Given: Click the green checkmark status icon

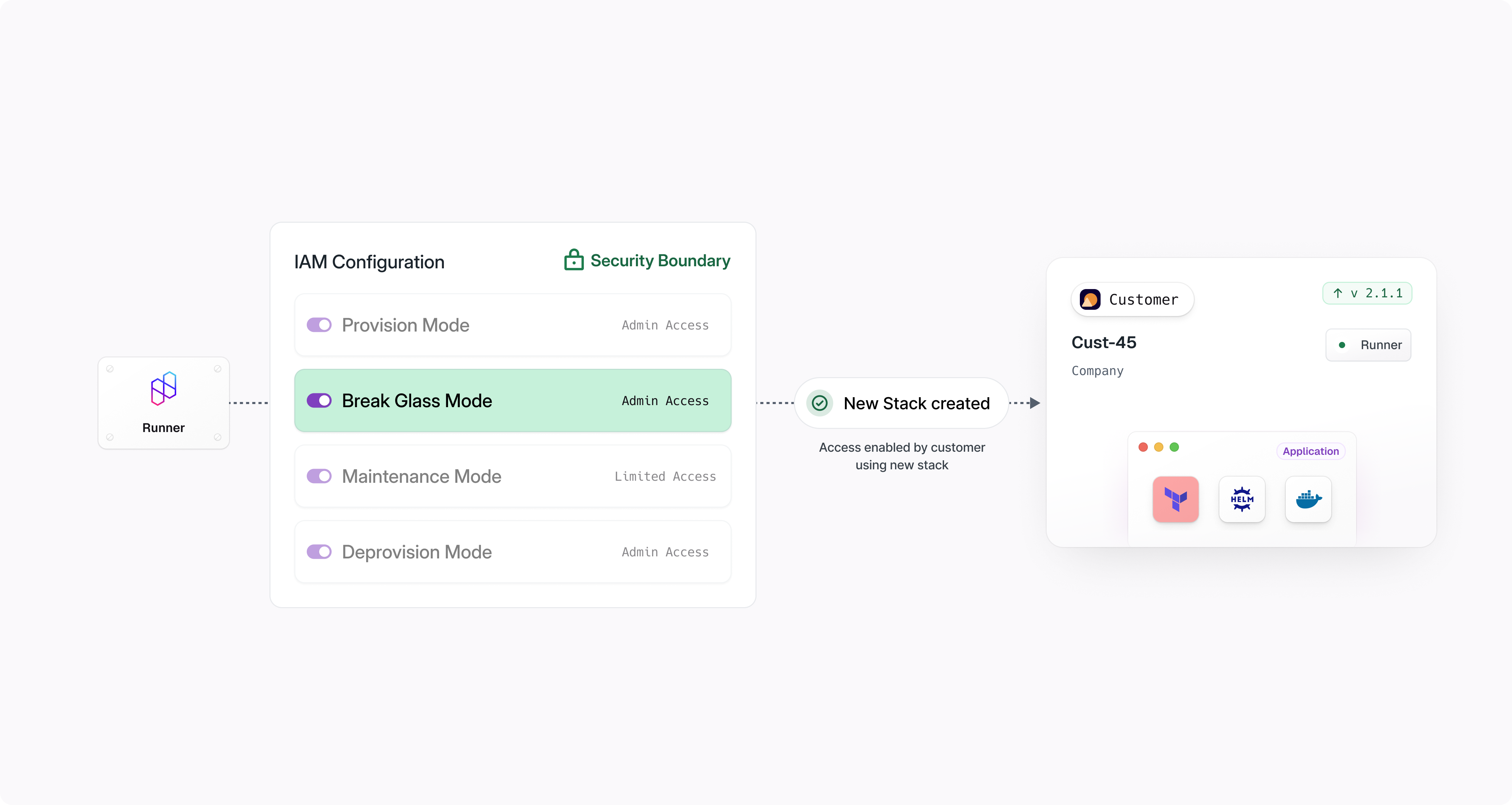Looking at the screenshot, I should pos(819,403).
